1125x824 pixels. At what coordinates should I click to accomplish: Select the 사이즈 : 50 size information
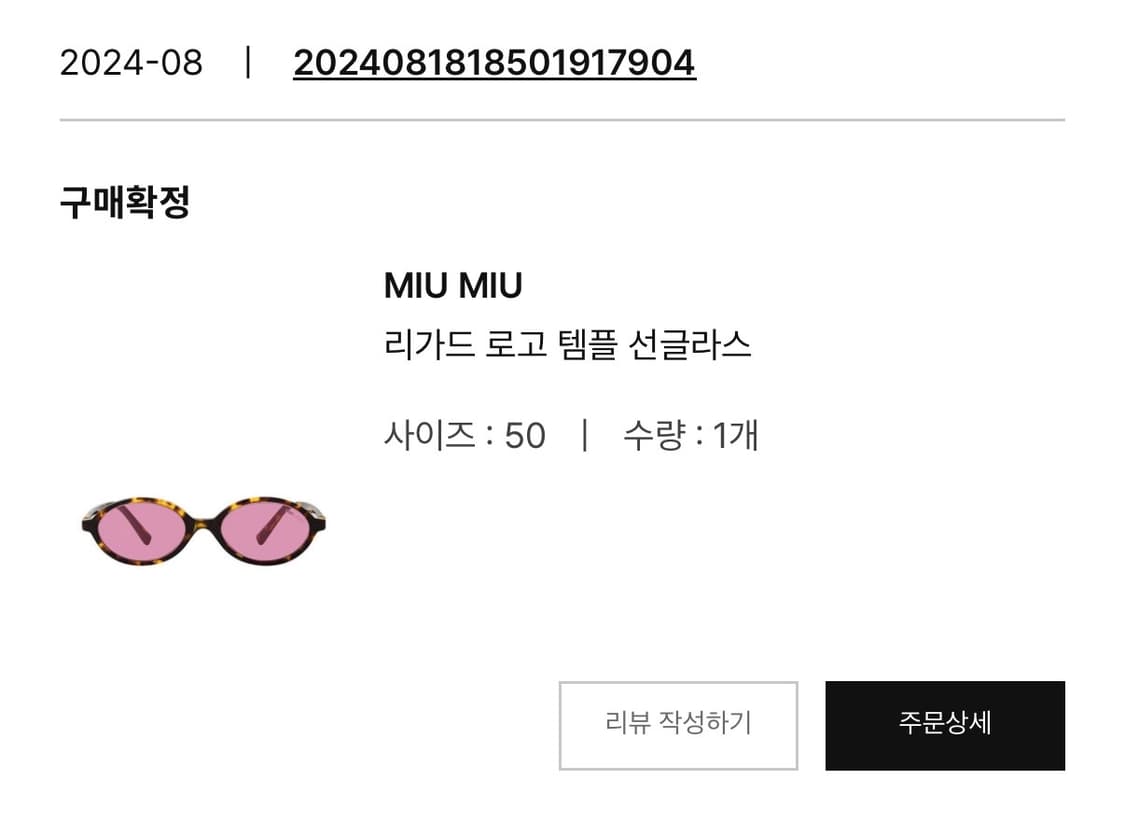465,434
